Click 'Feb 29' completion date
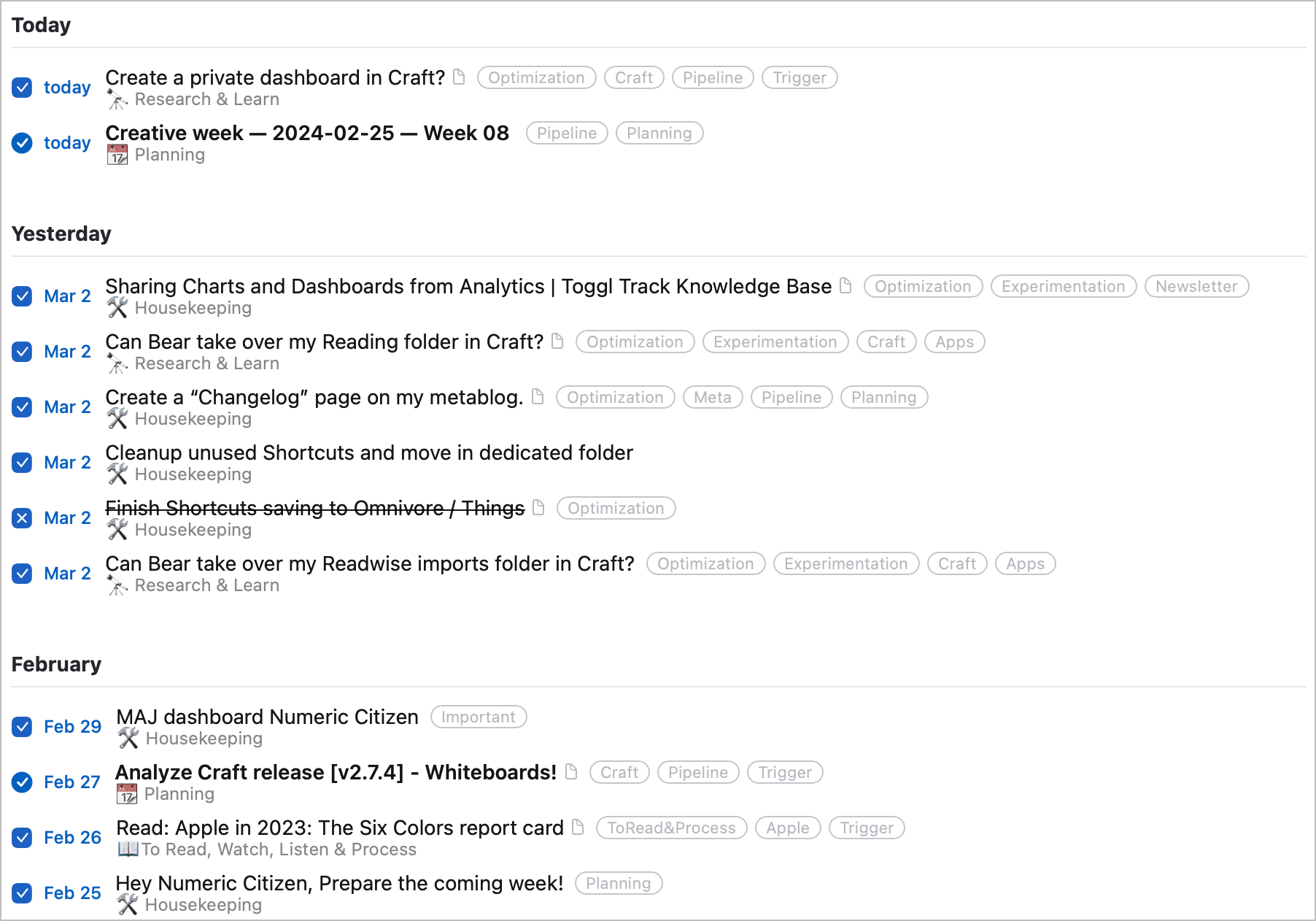This screenshot has height=921, width=1316. coord(72,727)
